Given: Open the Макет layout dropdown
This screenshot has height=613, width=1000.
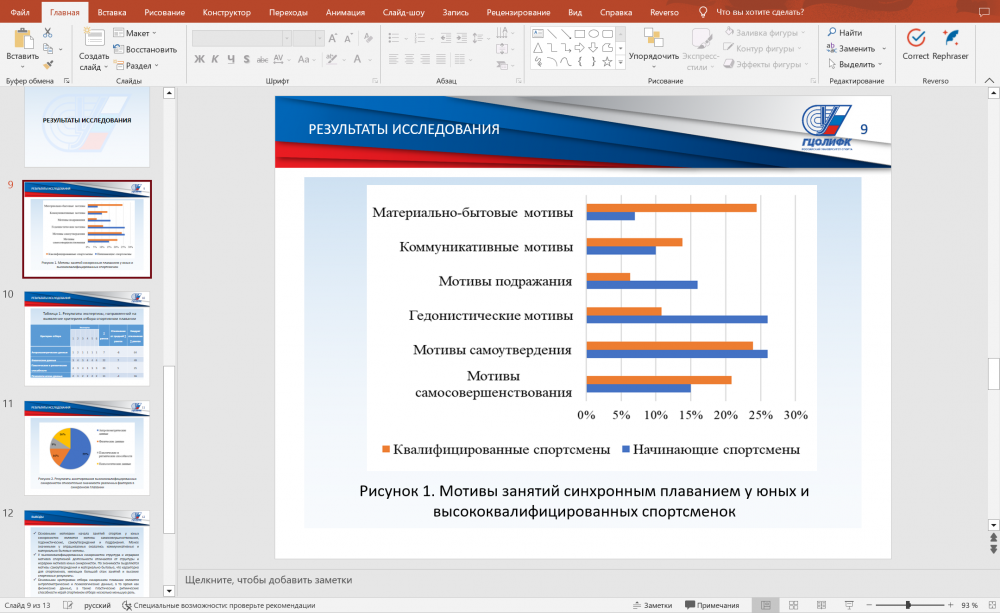Looking at the screenshot, I should point(136,33).
